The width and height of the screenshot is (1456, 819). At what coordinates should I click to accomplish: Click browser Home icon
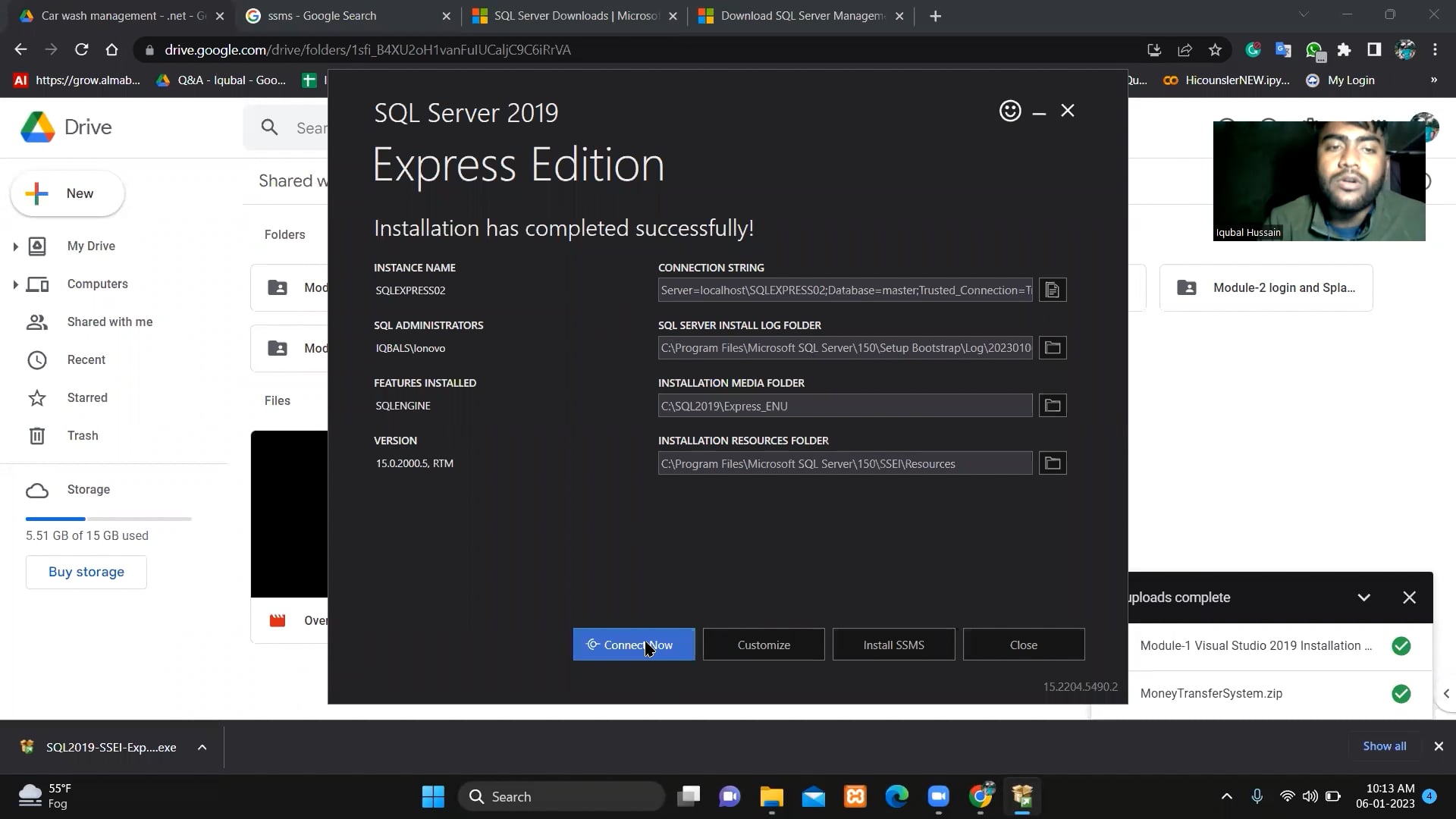pyautogui.click(x=111, y=49)
